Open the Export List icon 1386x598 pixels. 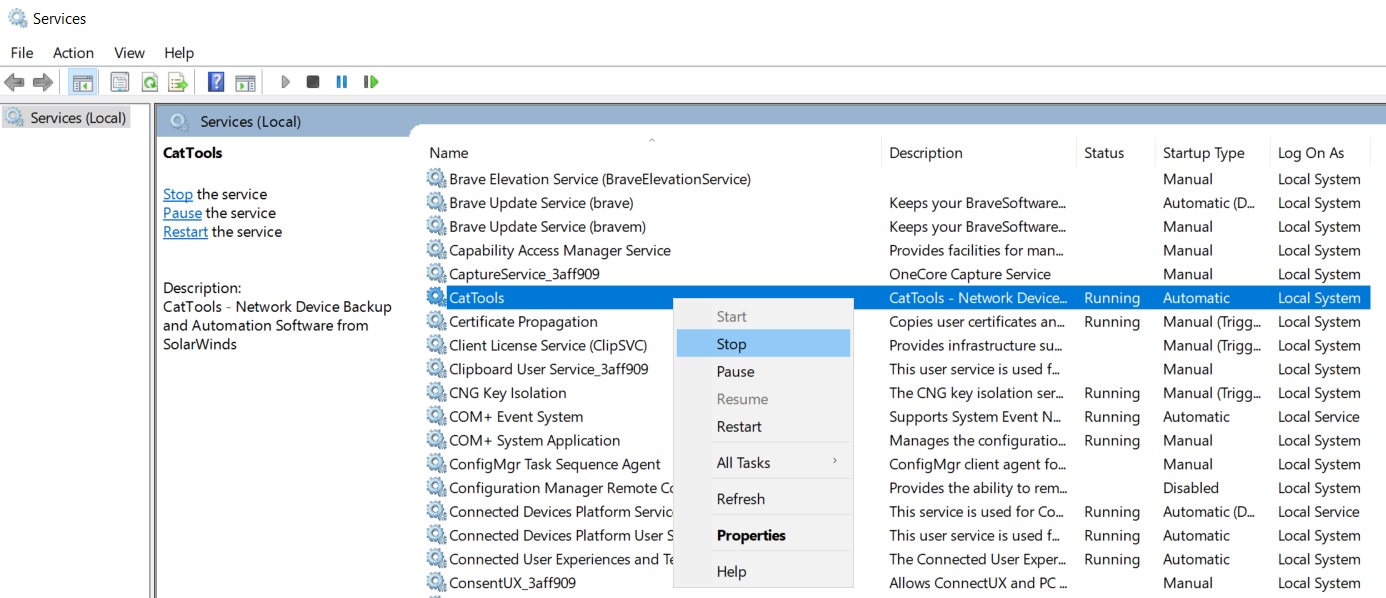(x=177, y=82)
